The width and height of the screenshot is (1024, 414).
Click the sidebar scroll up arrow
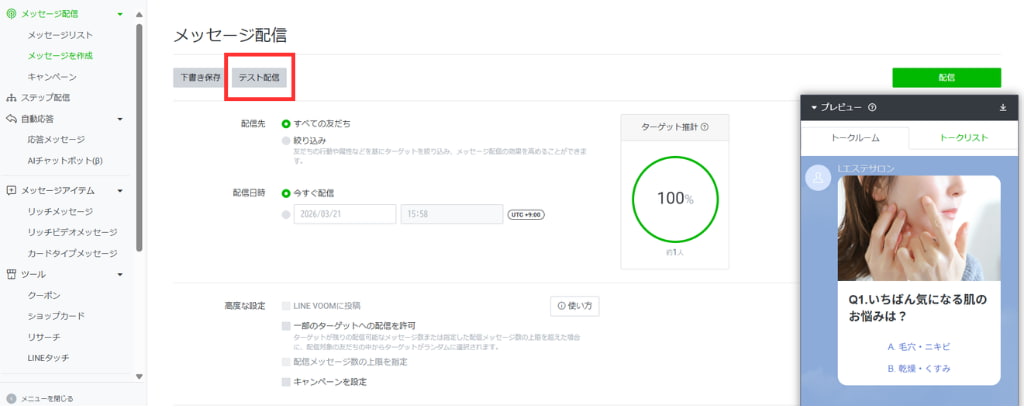click(138, 14)
